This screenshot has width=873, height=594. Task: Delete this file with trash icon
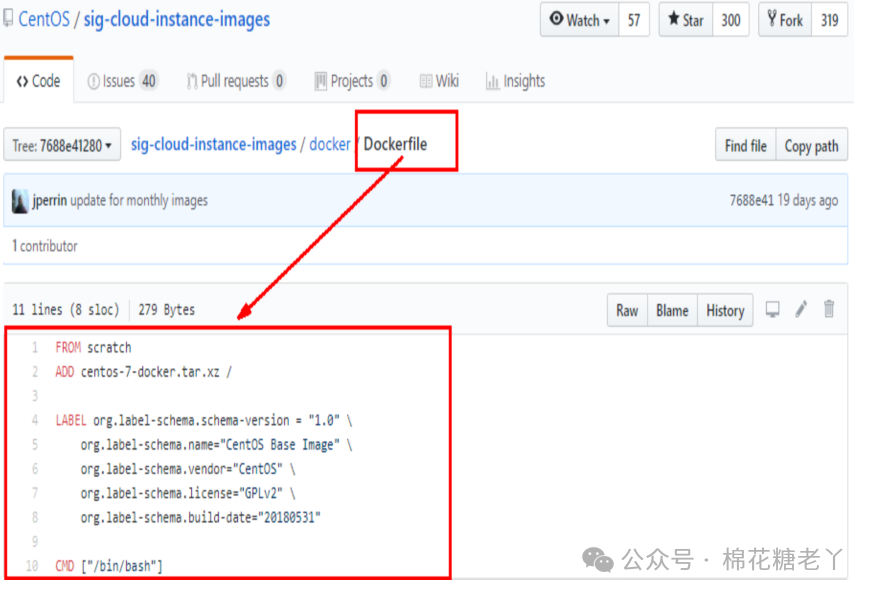click(829, 309)
